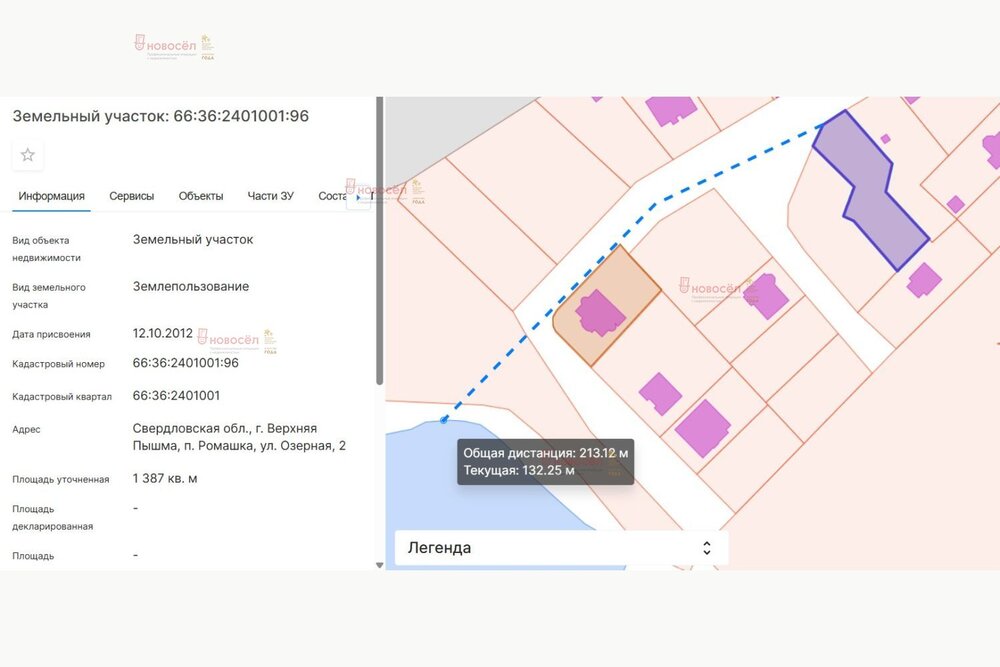Click the scrollbar down arrow in info panel
Image resolution: width=1000 pixels, height=667 pixels.
tap(379, 565)
